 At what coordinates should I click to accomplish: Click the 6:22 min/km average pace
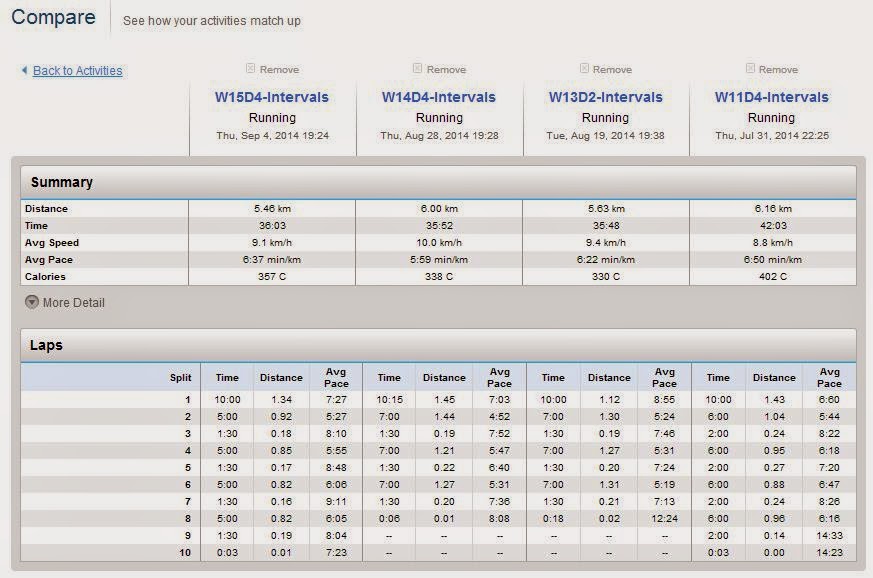coord(606,259)
